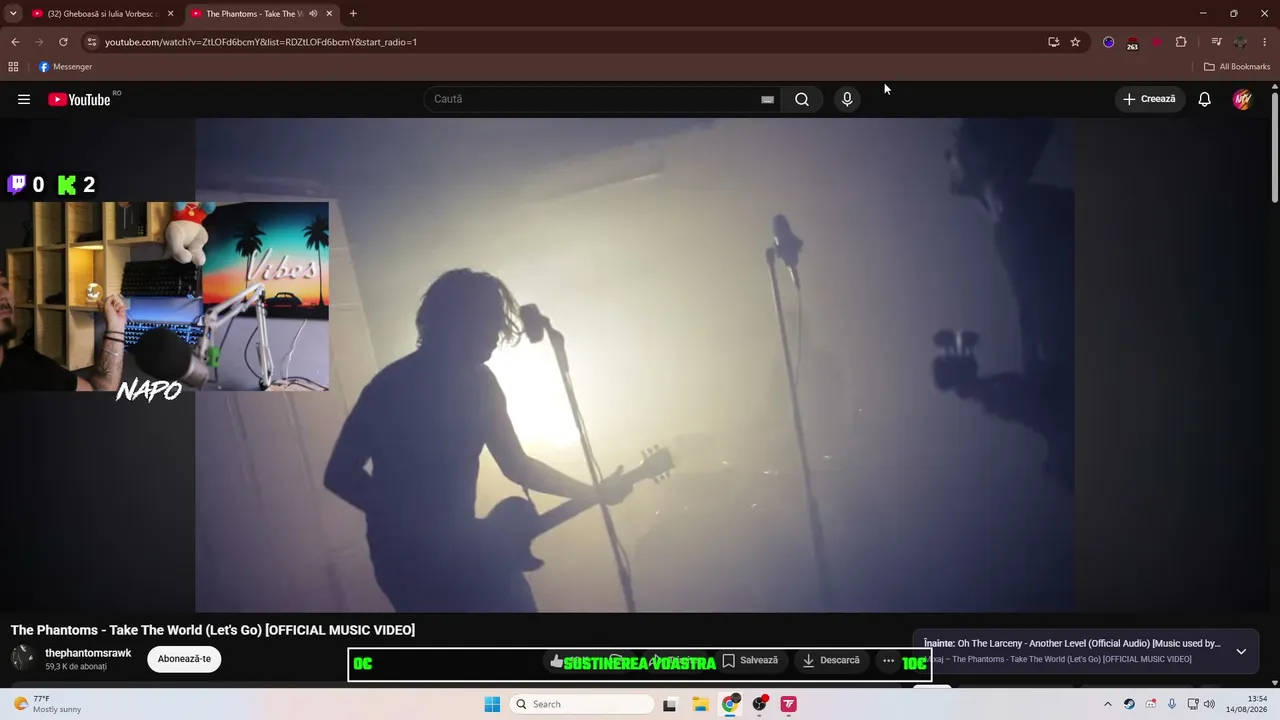This screenshot has width=1280, height=720.
Task: Open the on-screen keyboard in search box
Action: pos(767,99)
